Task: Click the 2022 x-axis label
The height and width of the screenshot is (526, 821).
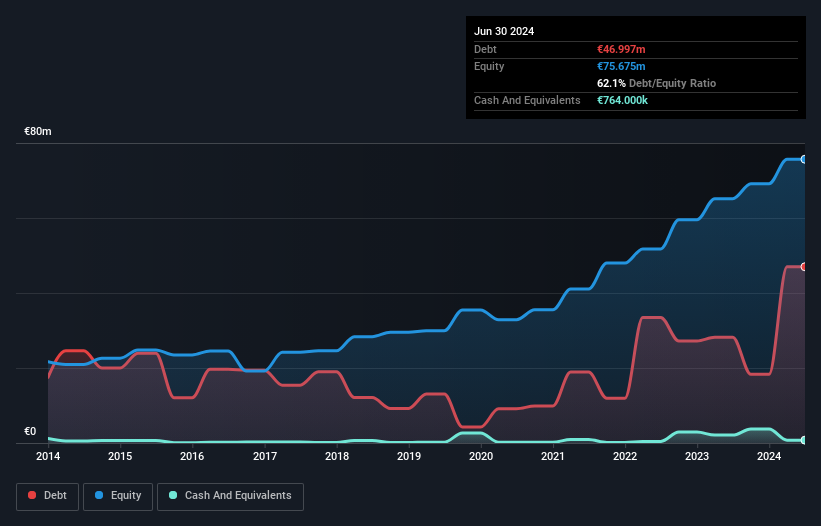Action: click(625, 456)
